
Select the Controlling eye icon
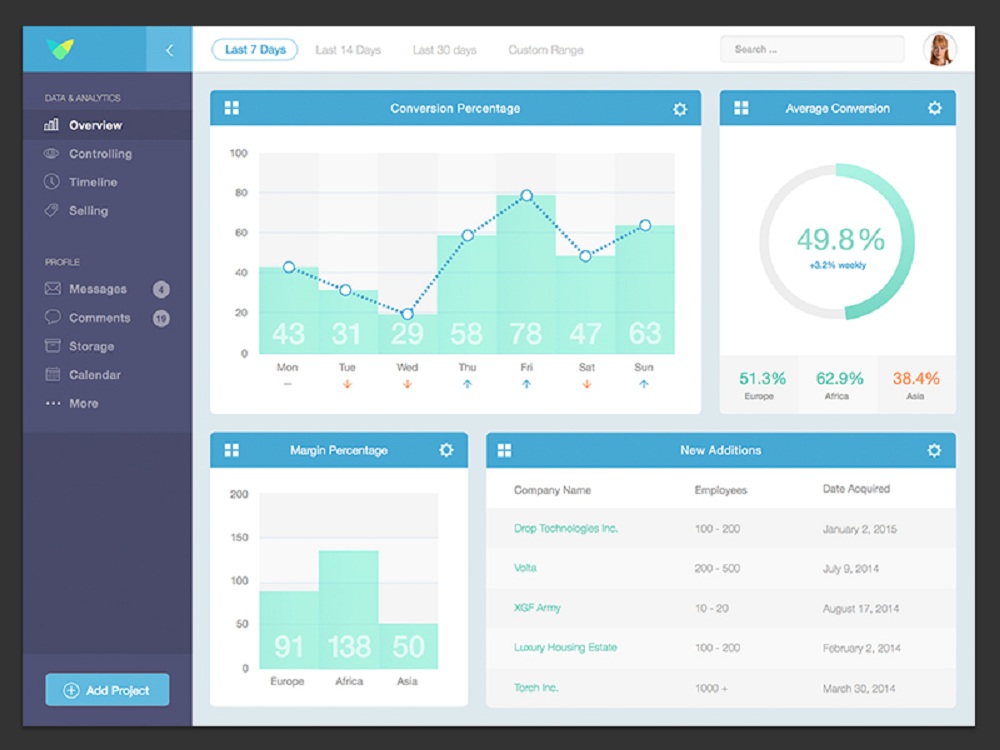tap(49, 153)
